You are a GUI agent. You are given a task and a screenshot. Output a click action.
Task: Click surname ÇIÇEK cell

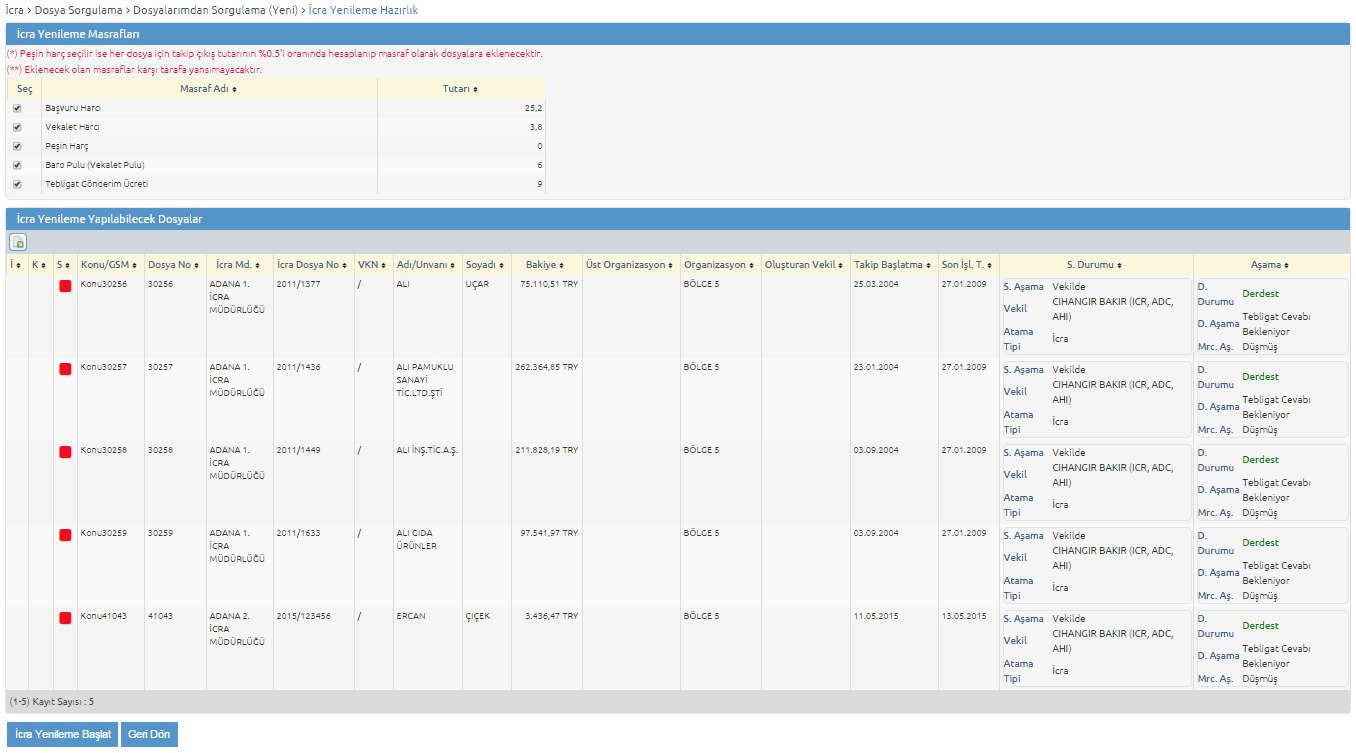point(478,616)
